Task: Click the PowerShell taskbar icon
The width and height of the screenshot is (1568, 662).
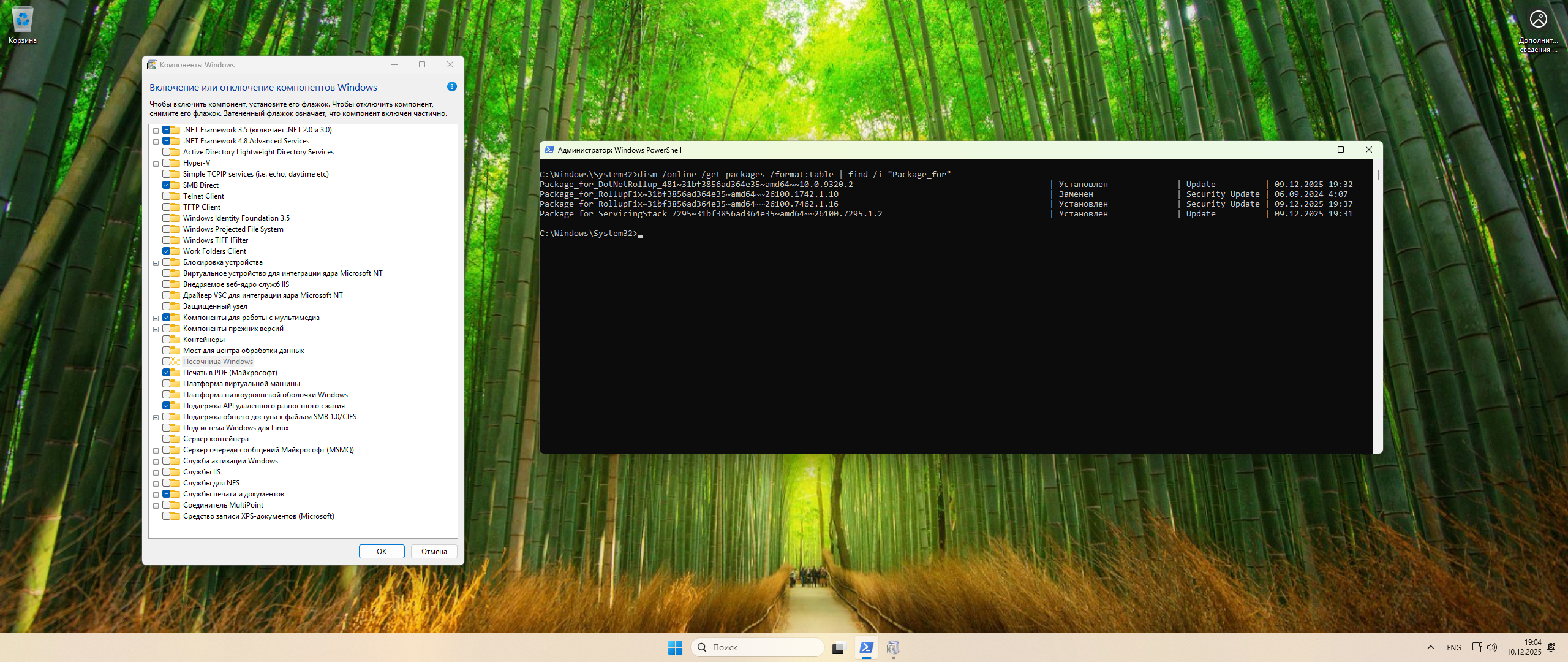Action: click(866, 647)
